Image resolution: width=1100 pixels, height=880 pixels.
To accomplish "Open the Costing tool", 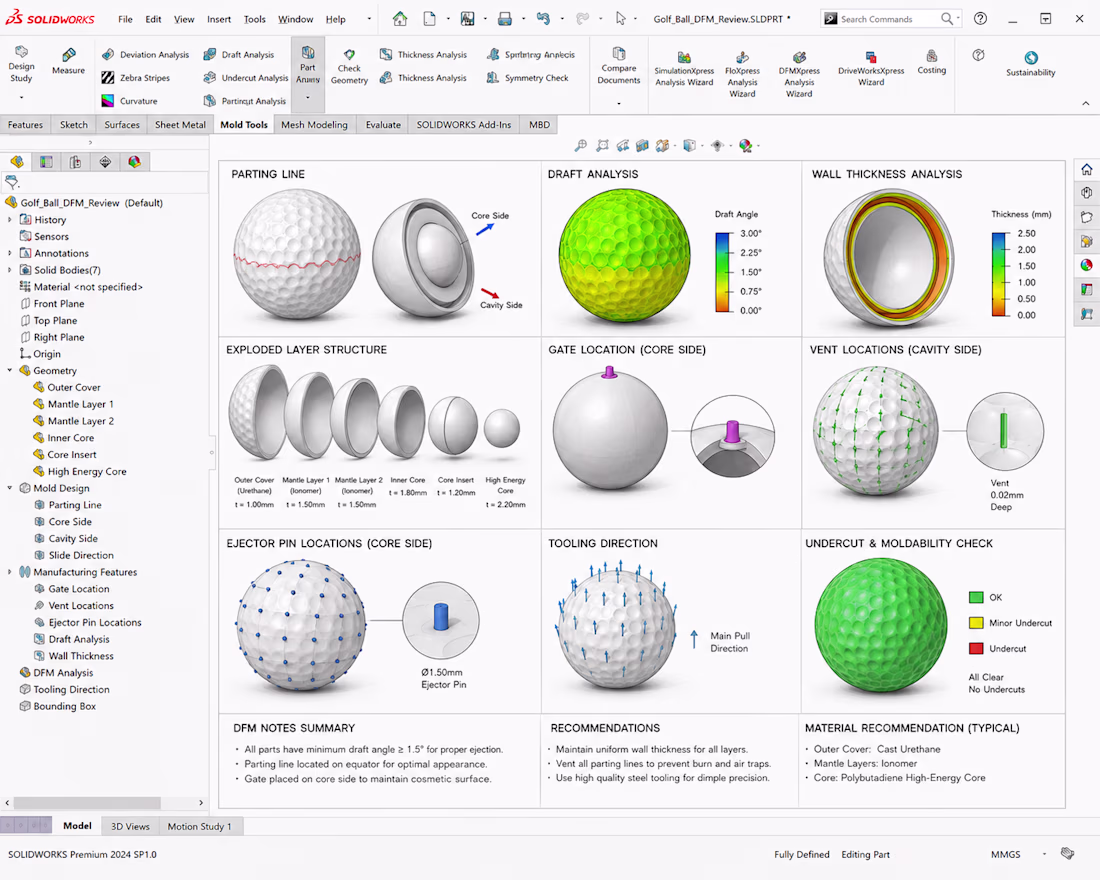I will (x=932, y=62).
